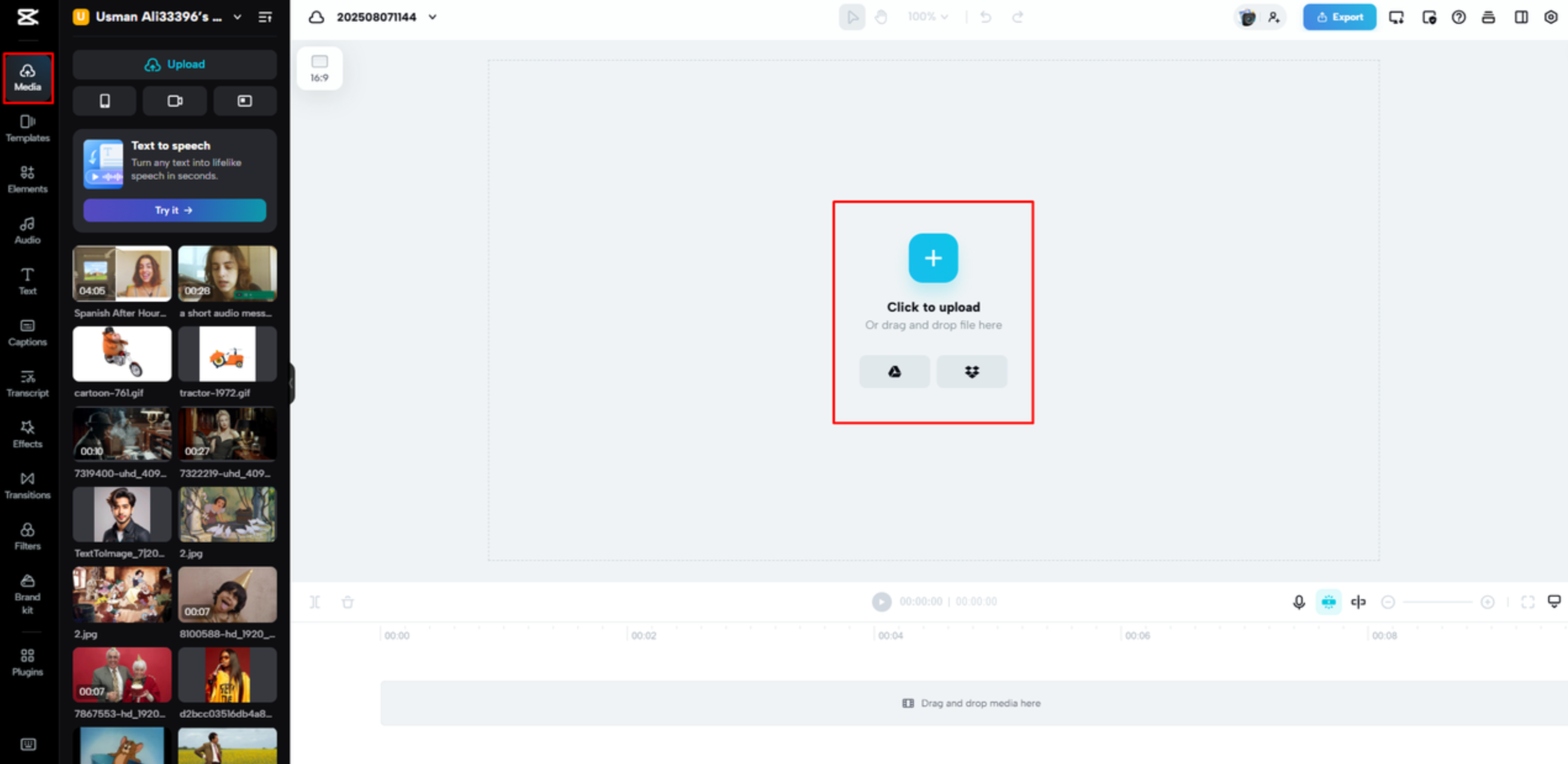Import media from Google Drive
Screen dimensions: 1568x764
(x=894, y=371)
